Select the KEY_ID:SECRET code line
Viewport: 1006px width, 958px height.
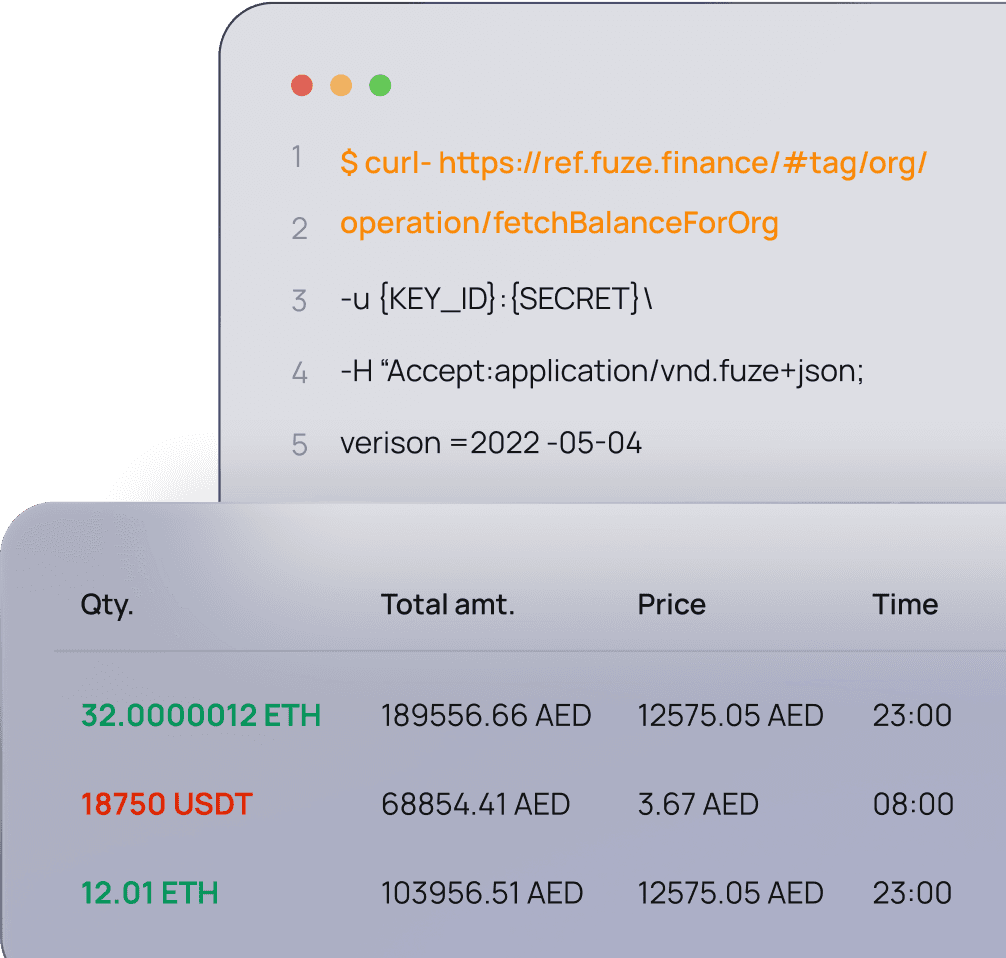point(496,298)
